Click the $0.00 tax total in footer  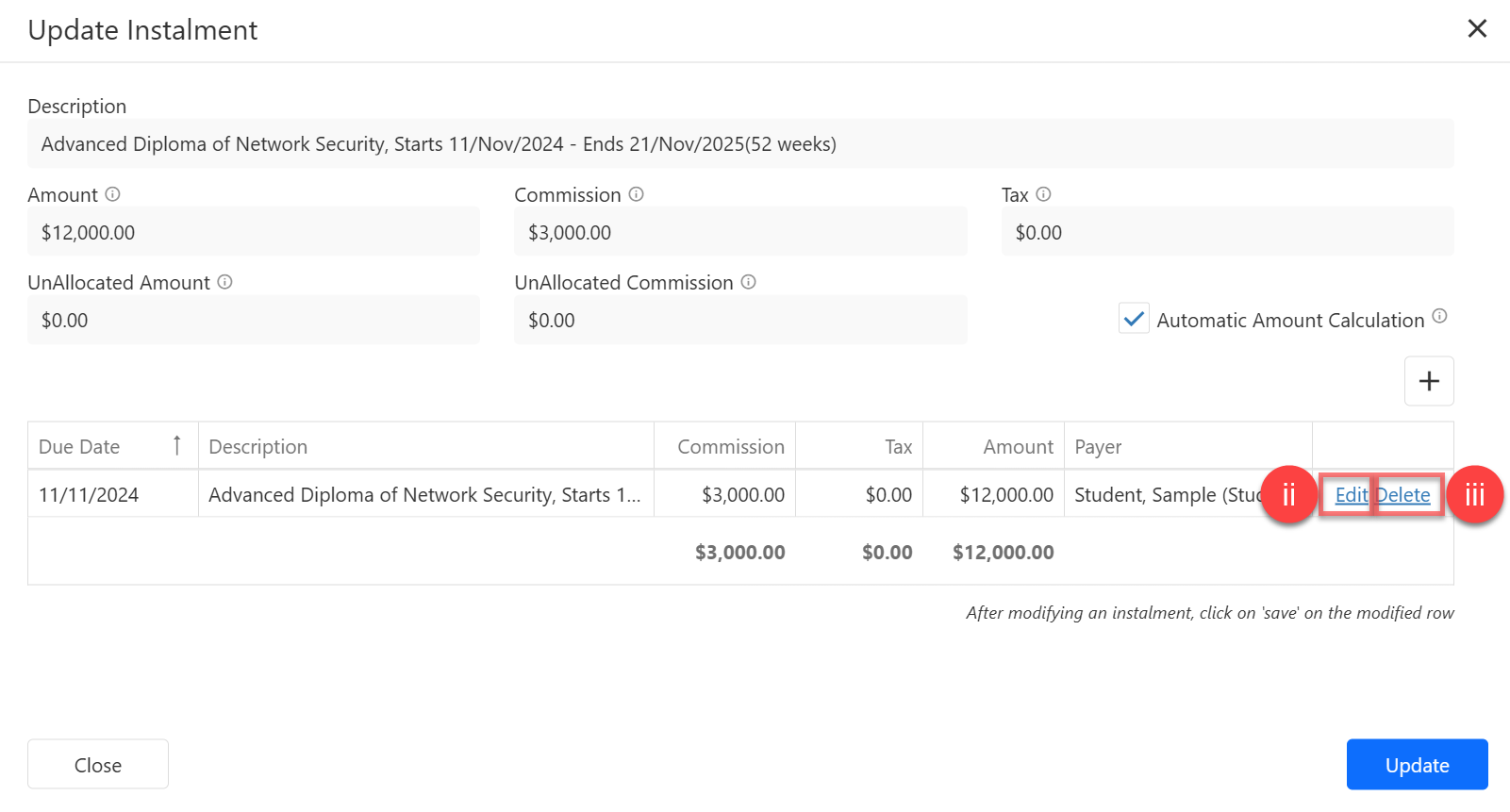pyautogui.click(x=887, y=552)
